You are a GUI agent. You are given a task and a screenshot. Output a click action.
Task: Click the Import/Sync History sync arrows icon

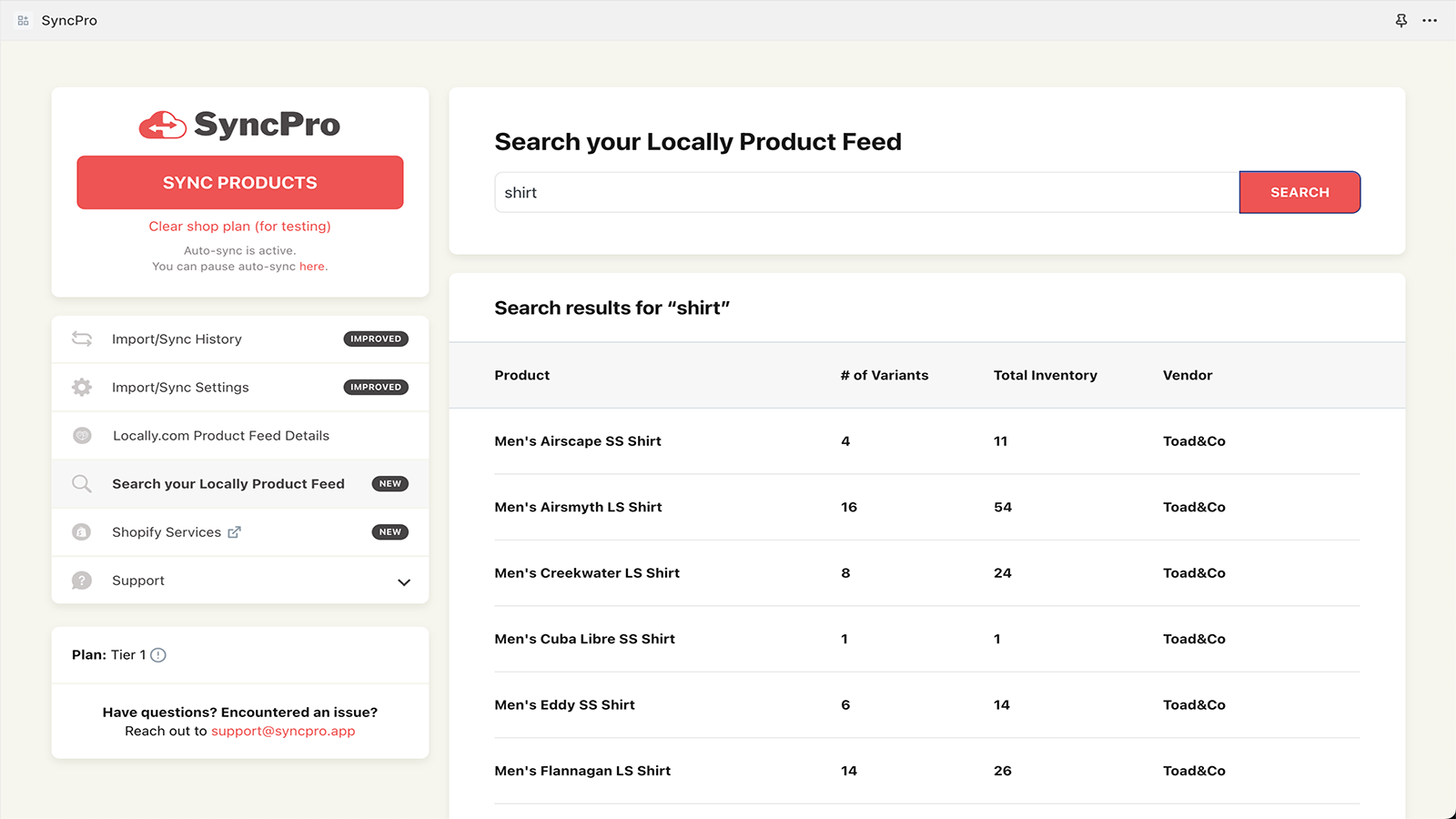[x=81, y=339]
